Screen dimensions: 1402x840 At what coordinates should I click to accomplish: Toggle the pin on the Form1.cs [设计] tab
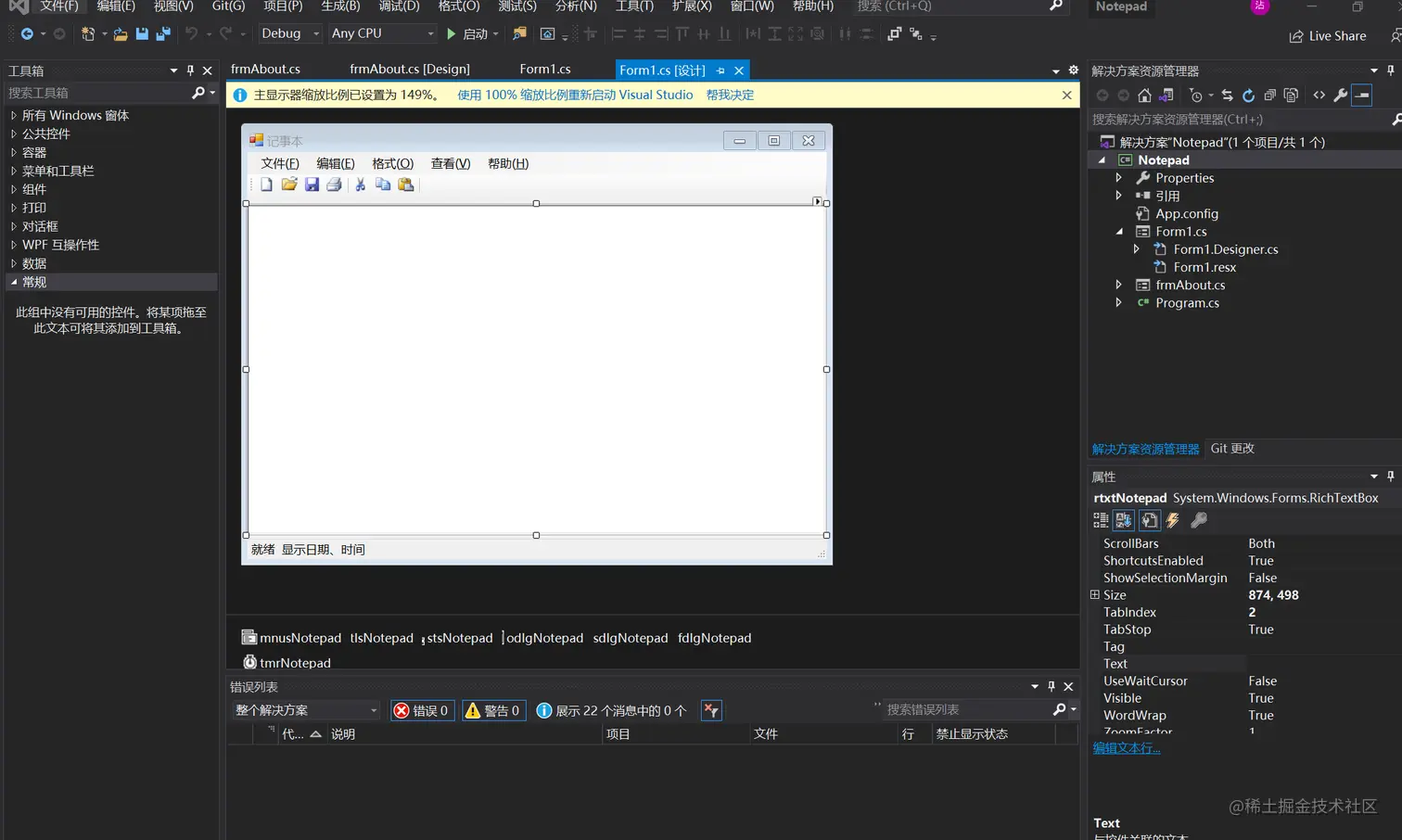(x=720, y=70)
